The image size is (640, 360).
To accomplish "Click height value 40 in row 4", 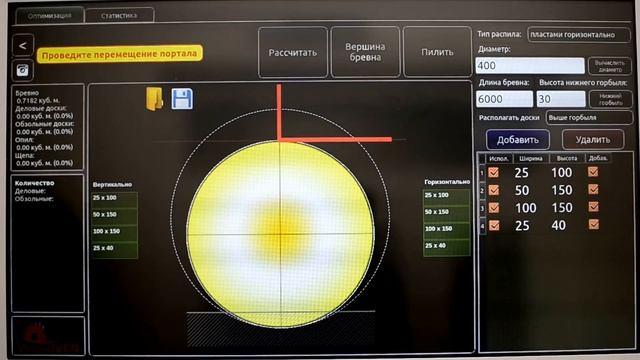I will click(x=559, y=225).
